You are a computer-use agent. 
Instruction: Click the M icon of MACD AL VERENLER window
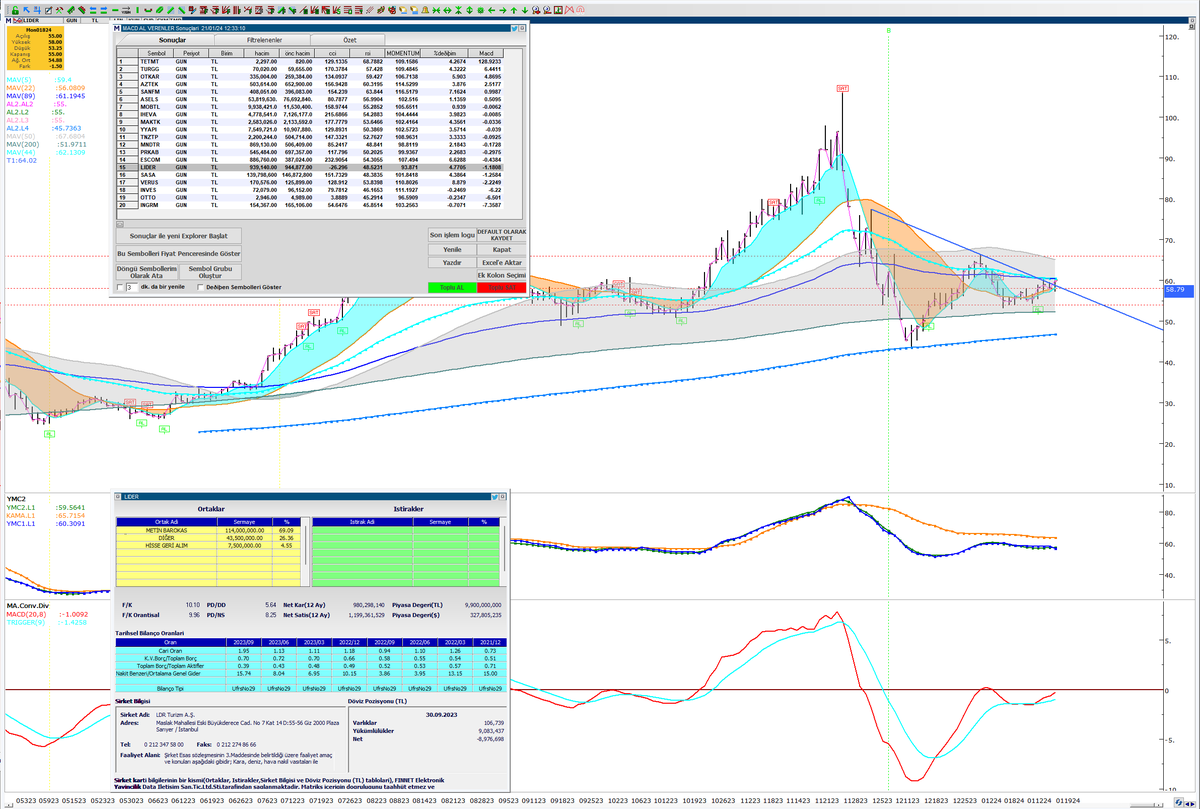click(x=117, y=29)
